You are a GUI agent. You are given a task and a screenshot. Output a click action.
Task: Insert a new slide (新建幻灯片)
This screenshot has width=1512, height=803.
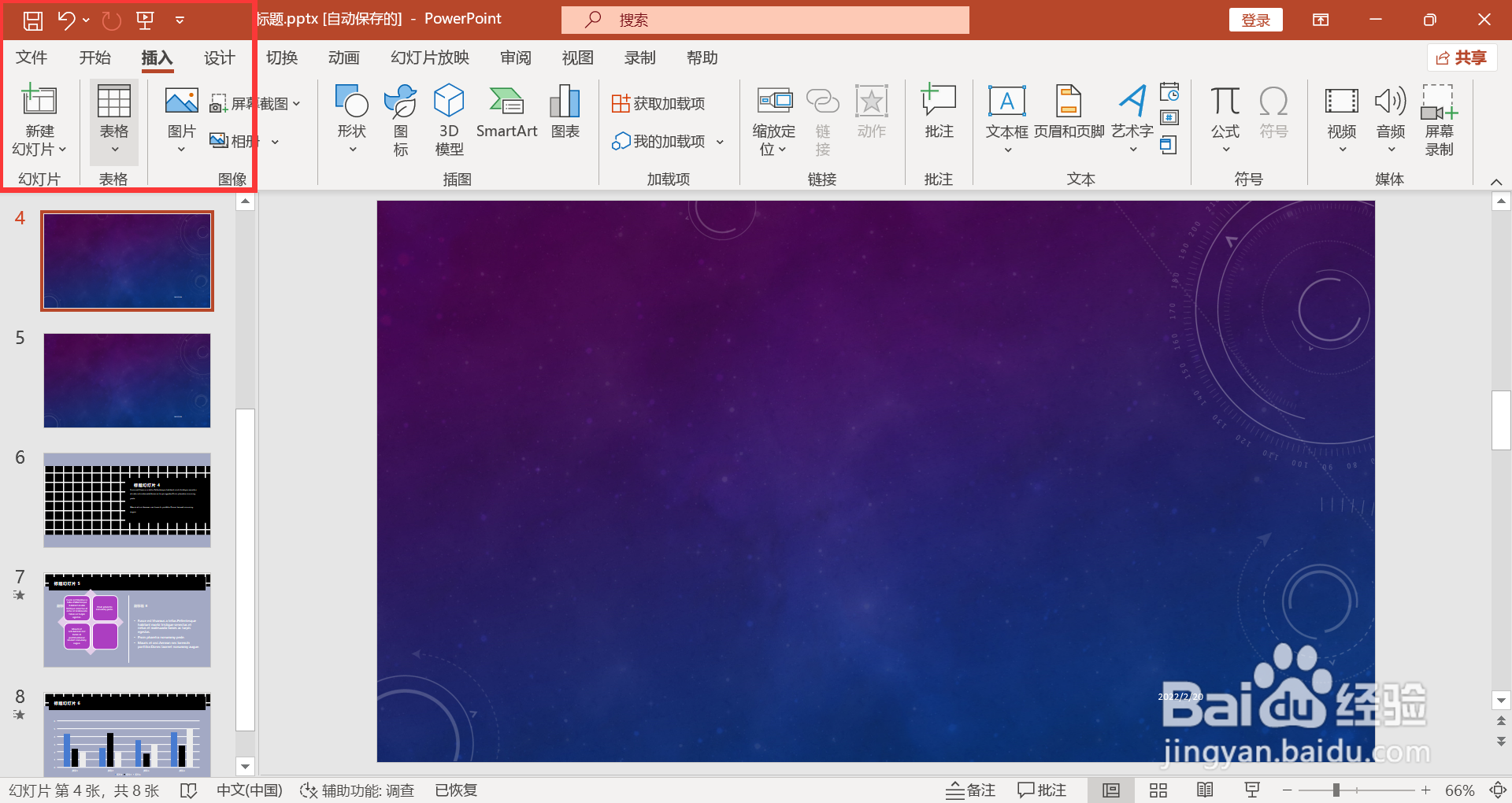[39, 120]
